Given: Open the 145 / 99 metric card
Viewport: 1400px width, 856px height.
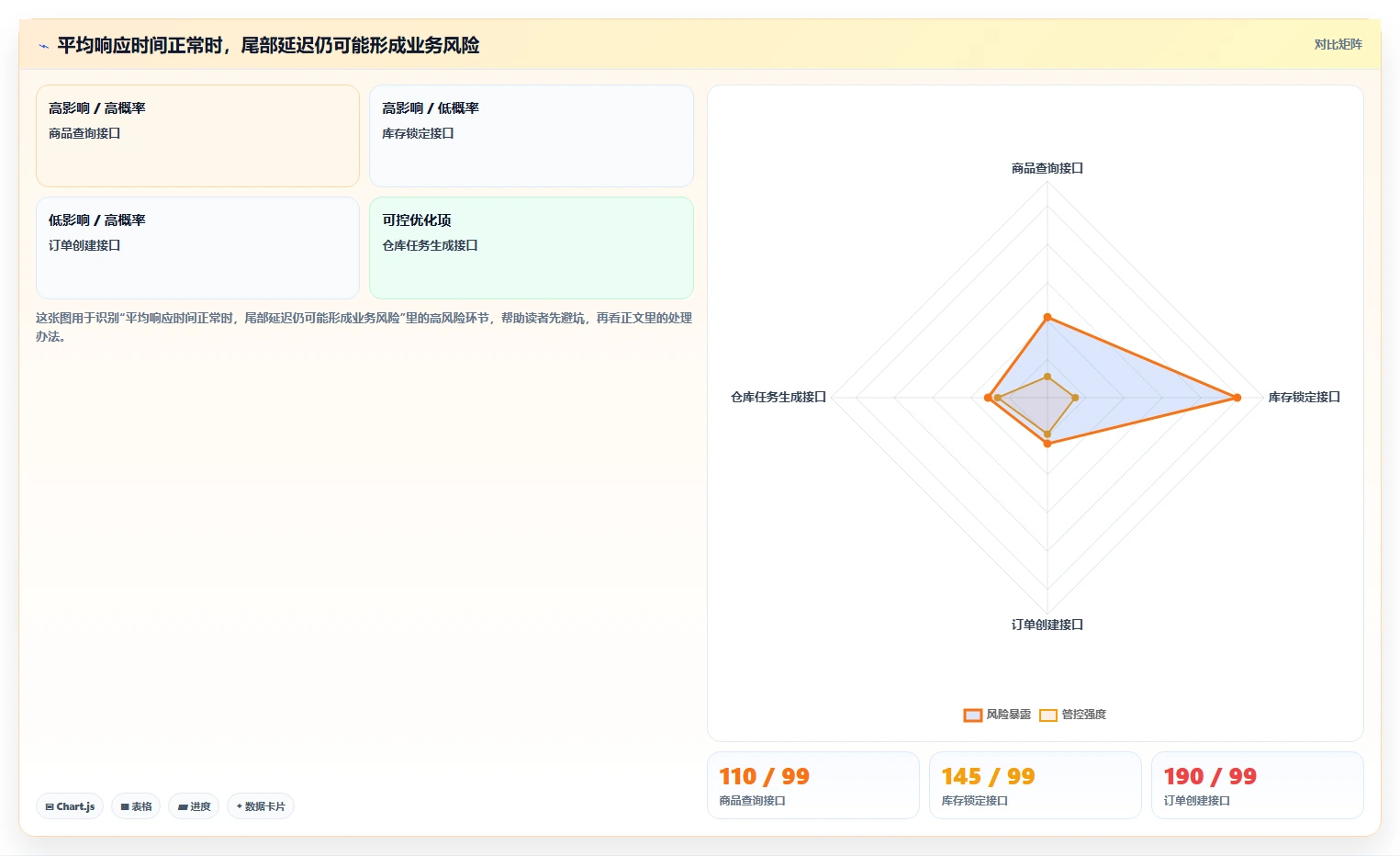Looking at the screenshot, I should [1035, 785].
